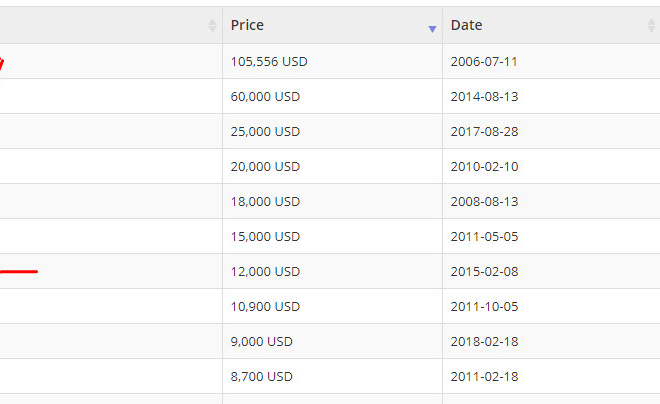Image resolution: width=660 pixels, height=404 pixels.
Task: Click the date 2018-02-18
Action: [x=484, y=341]
